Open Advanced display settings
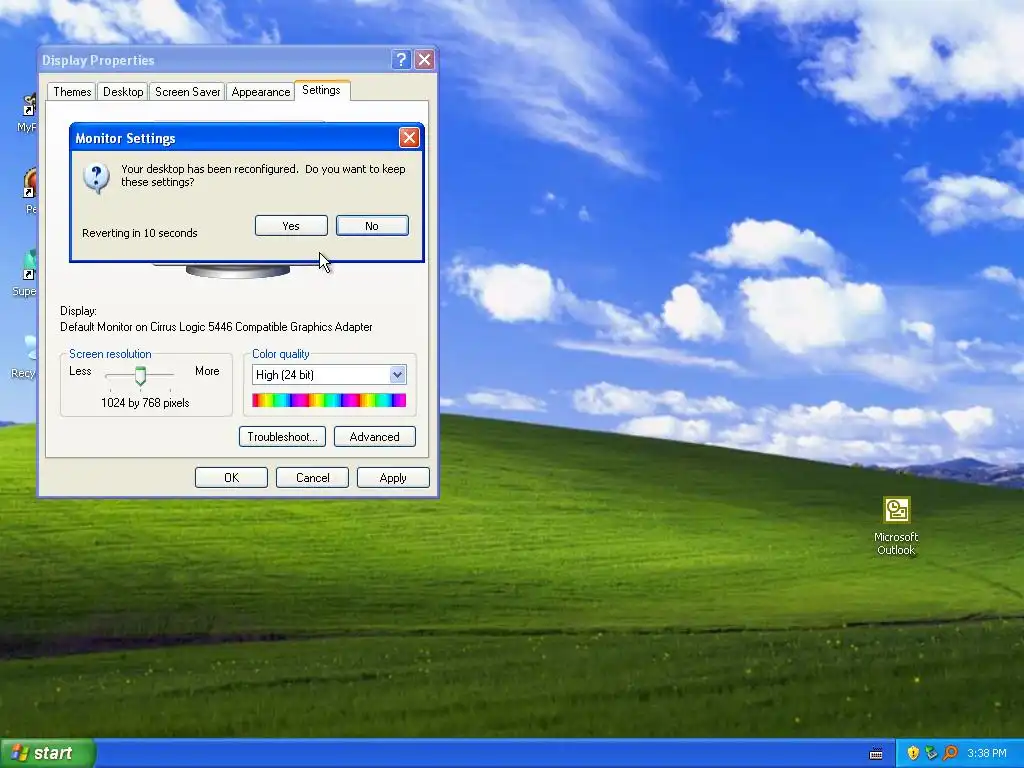This screenshot has height=768, width=1024. pos(375,437)
